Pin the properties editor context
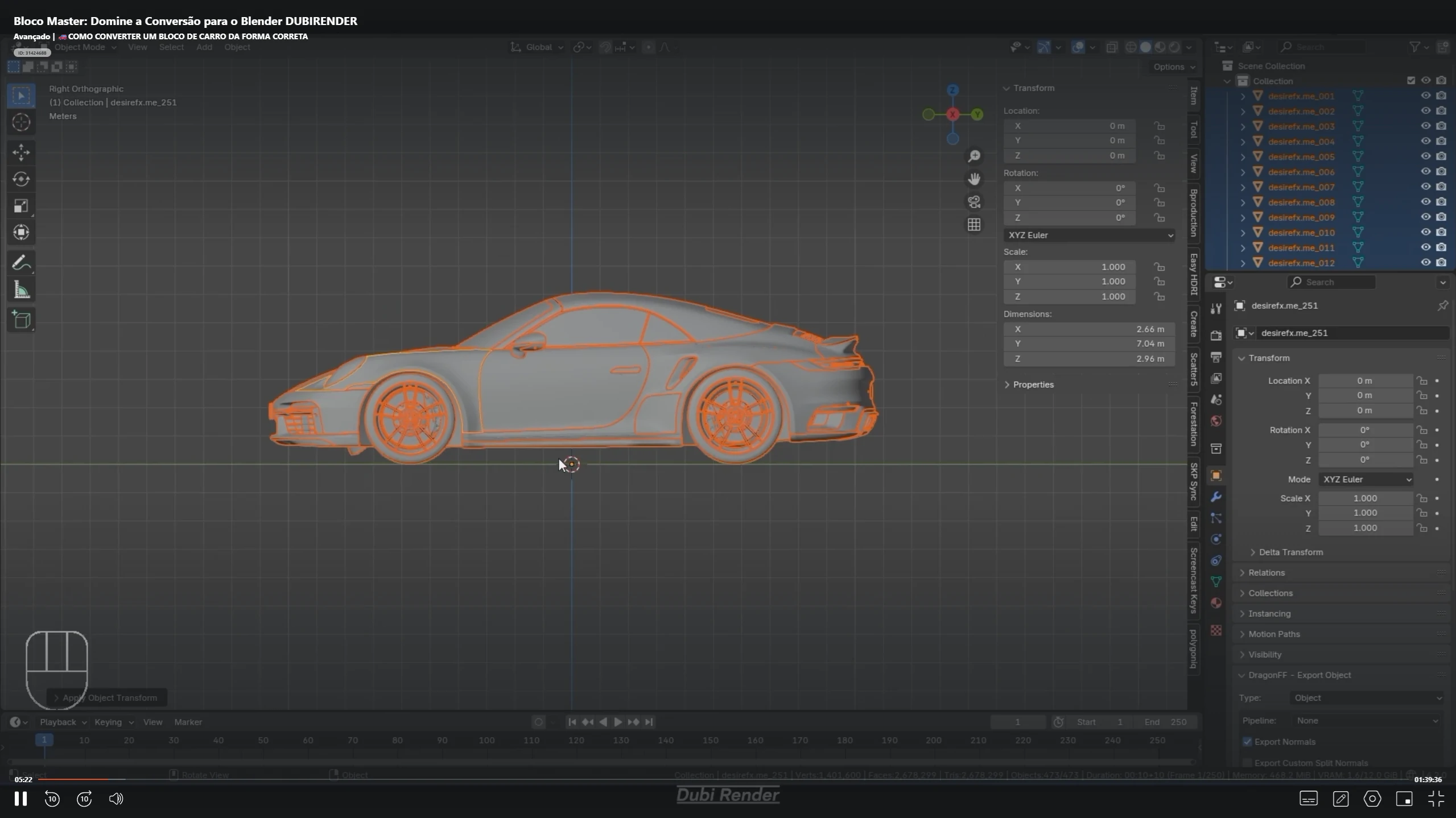Screen dimensions: 1456x818 pos(1442,306)
